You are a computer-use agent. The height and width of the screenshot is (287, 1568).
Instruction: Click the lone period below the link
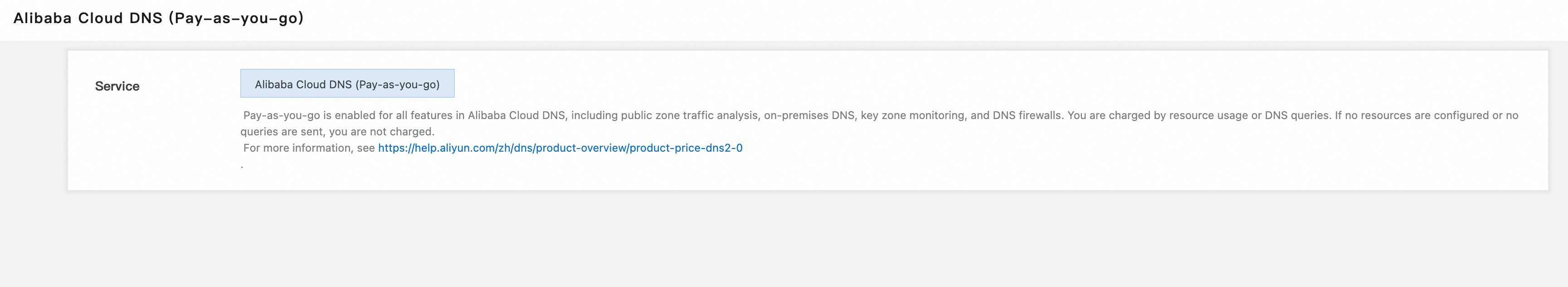coord(242,165)
